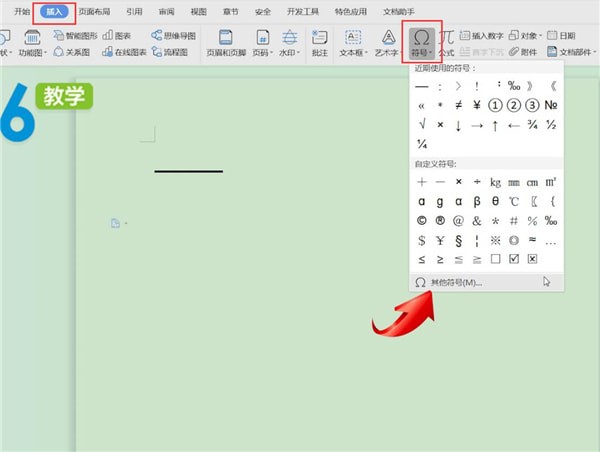The width and height of the screenshot is (600, 452).
Task: Insert the ≠ not-equal symbol
Action: click(459, 105)
